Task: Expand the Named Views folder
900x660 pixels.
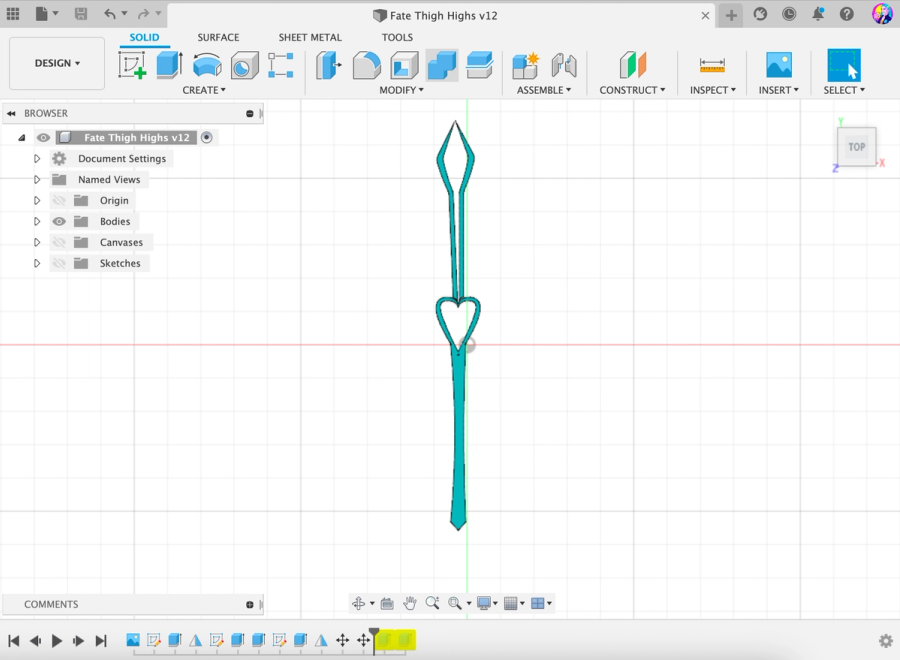Action: tap(37, 179)
